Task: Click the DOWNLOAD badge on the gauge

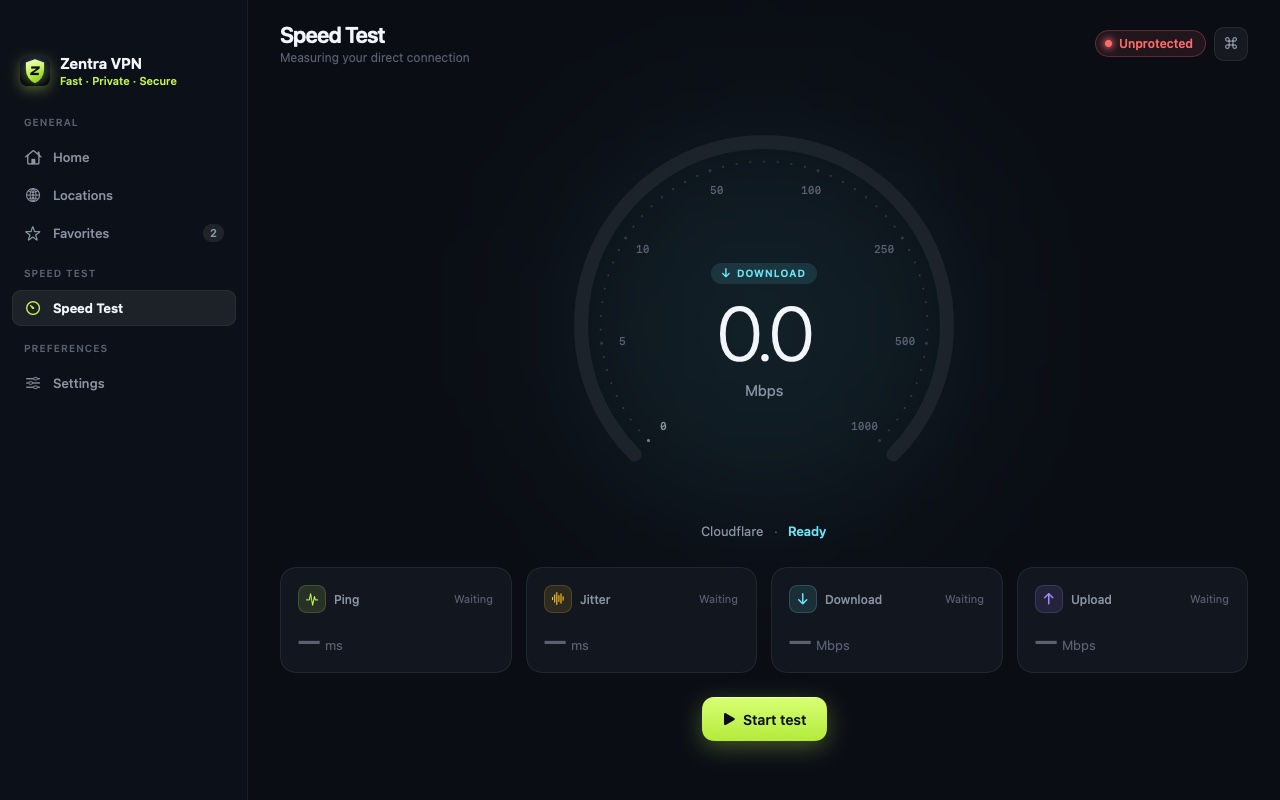Action: point(764,273)
